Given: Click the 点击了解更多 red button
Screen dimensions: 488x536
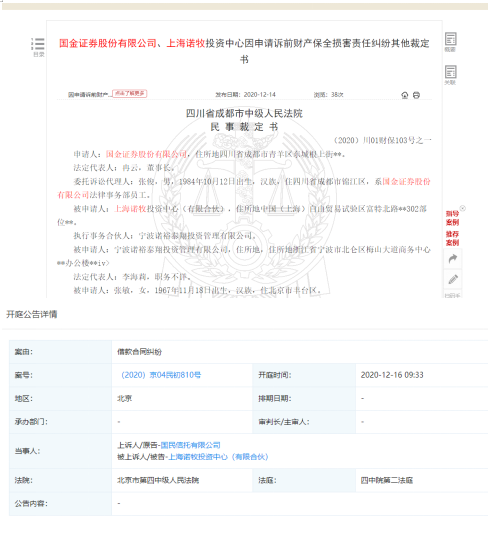Looking at the screenshot, I should tap(130, 93).
